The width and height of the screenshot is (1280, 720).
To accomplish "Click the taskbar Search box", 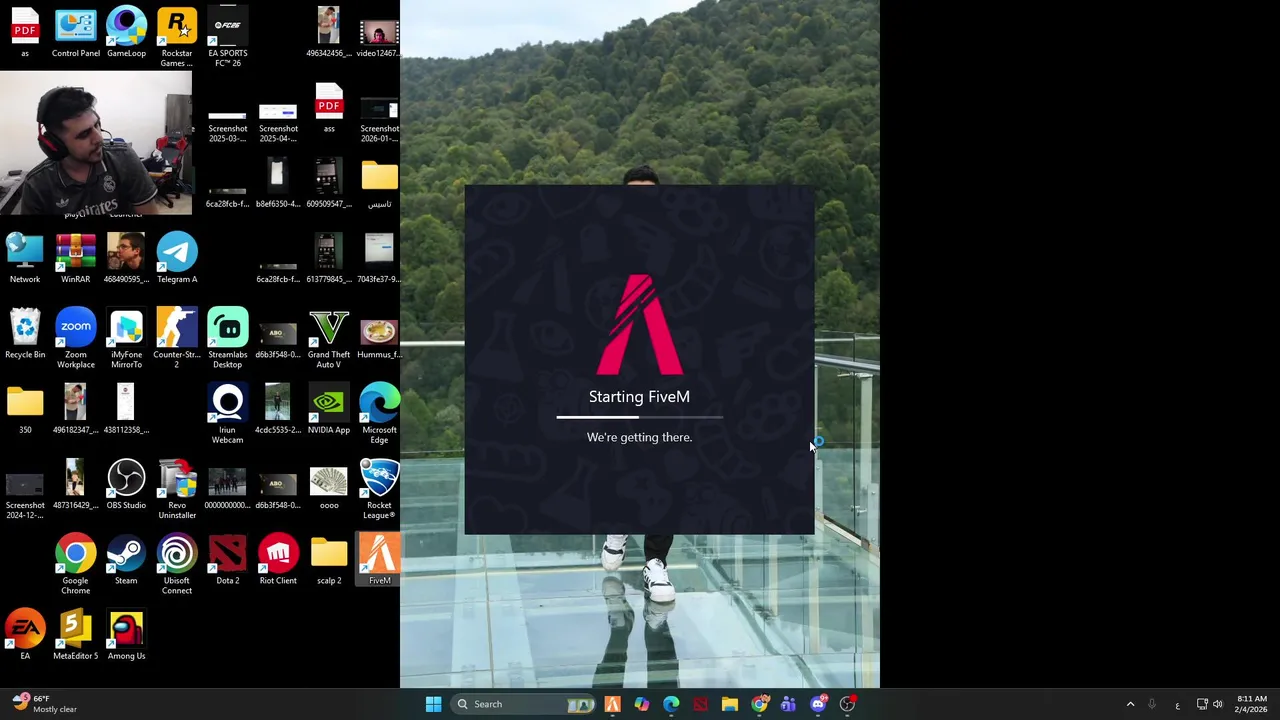I will [524, 704].
